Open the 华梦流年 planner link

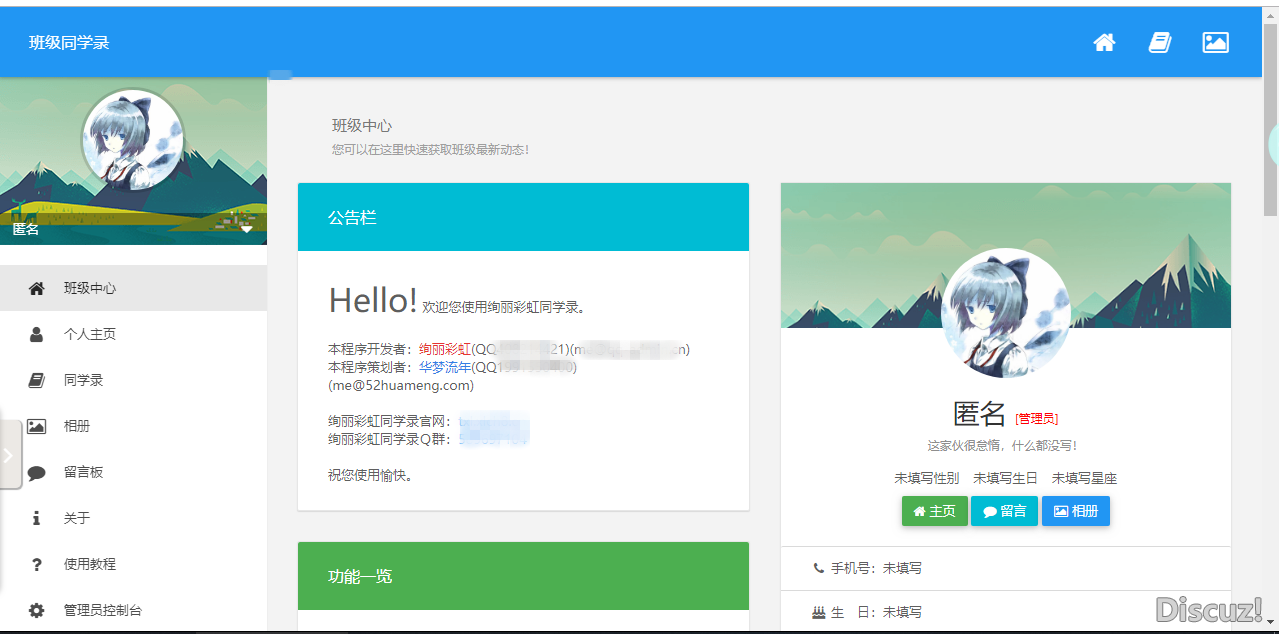coord(444,367)
